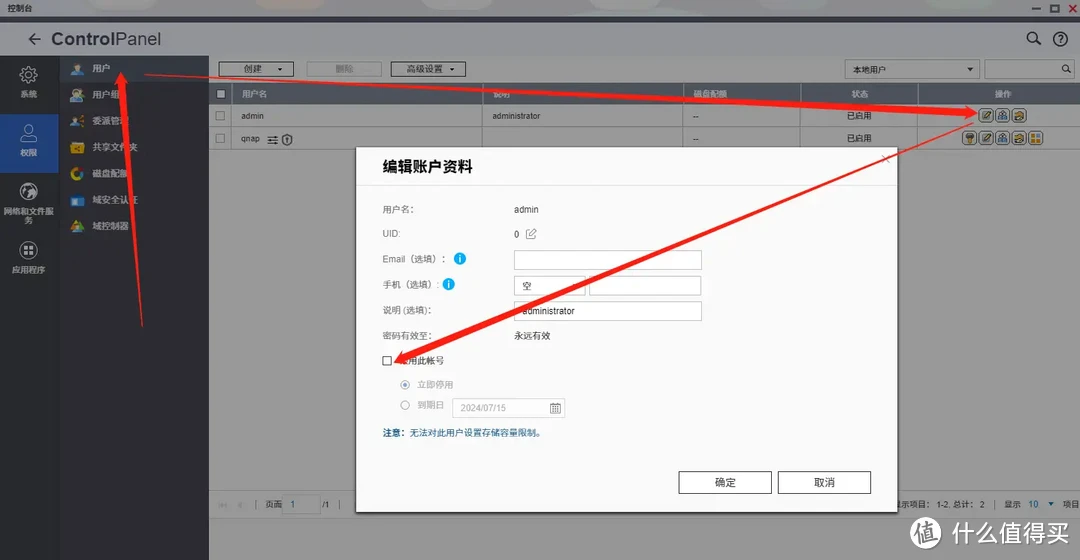This screenshot has width=1080, height=560.
Task: Open the calendar icon for 到期日
Action: (x=555, y=408)
